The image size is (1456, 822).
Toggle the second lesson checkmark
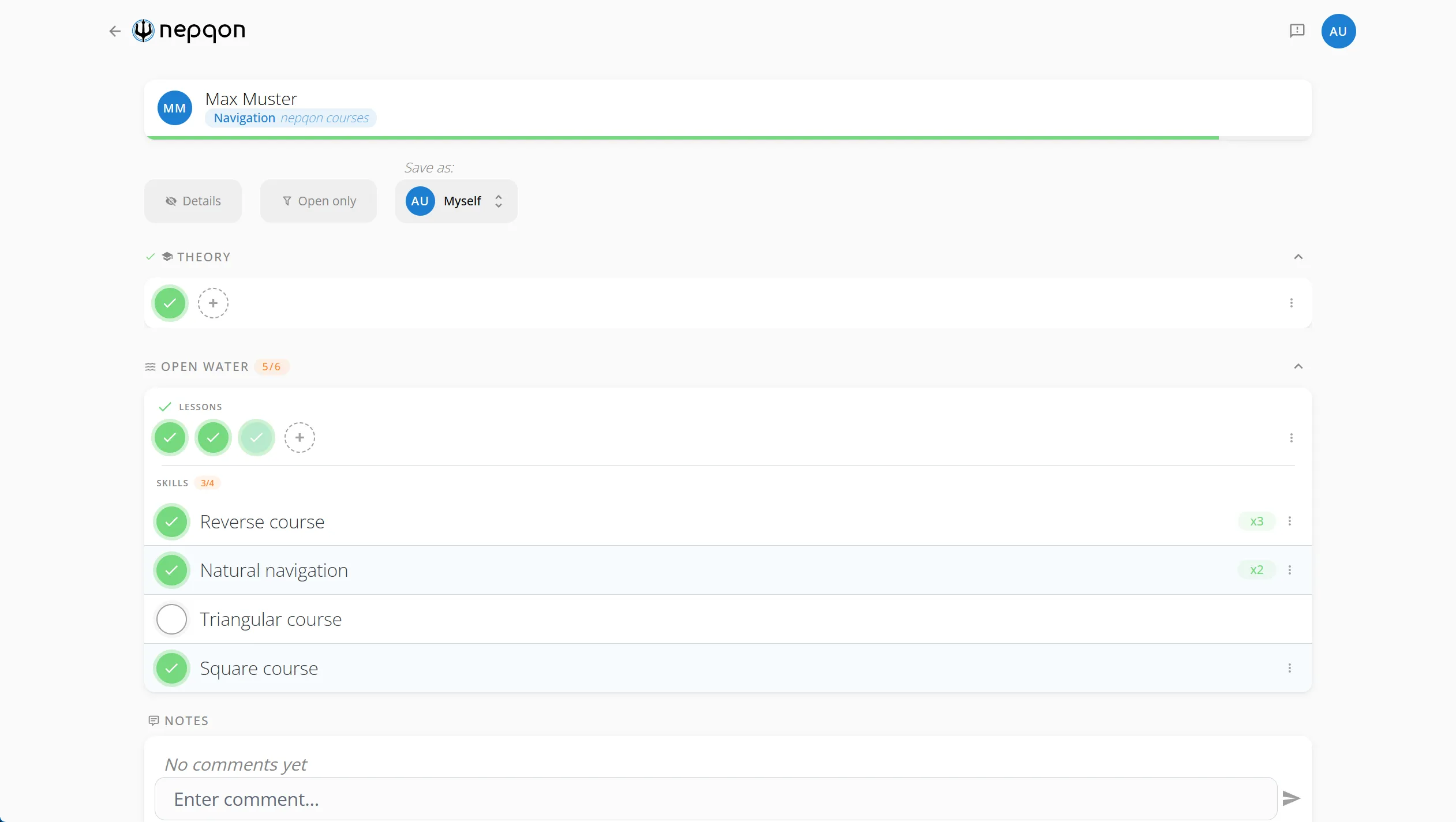[x=213, y=438]
